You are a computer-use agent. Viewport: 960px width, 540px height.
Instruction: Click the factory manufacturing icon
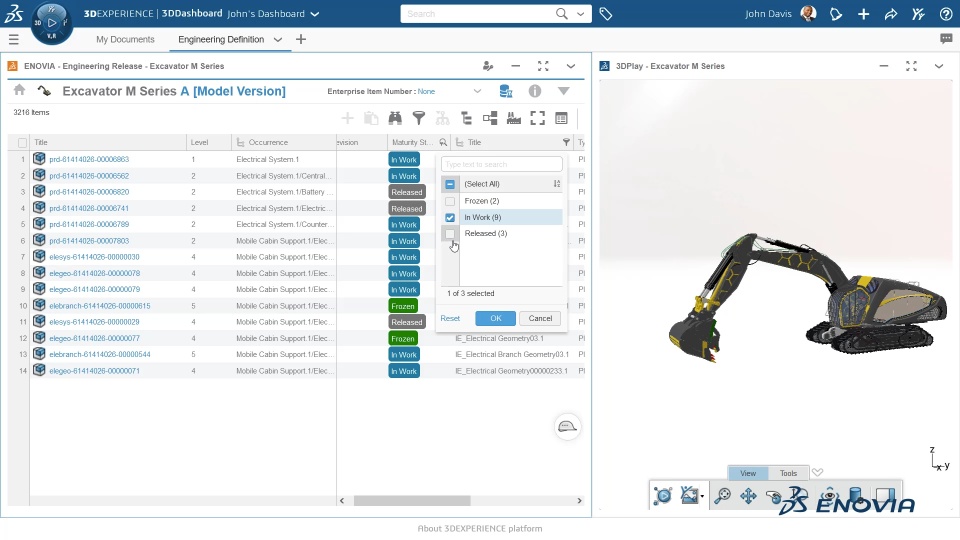[x=514, y=118]
